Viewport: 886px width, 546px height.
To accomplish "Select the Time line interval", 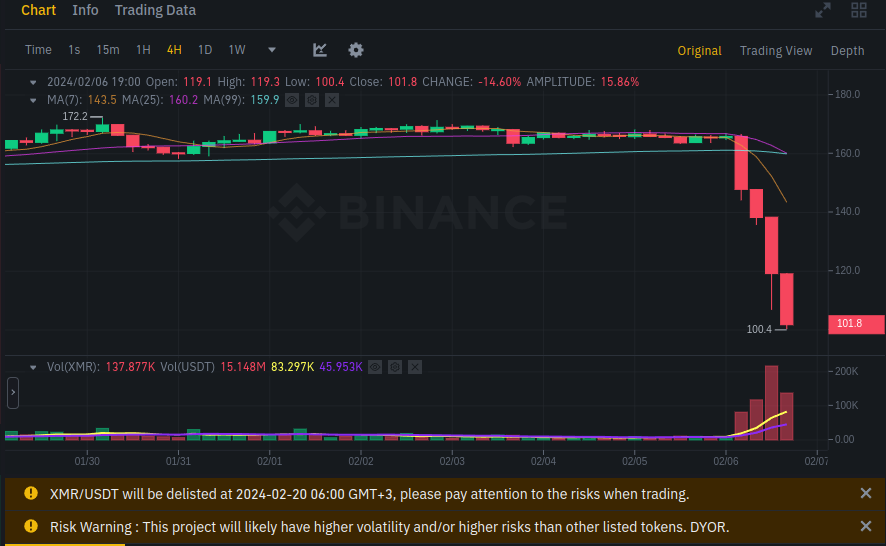I will [38, 50].
